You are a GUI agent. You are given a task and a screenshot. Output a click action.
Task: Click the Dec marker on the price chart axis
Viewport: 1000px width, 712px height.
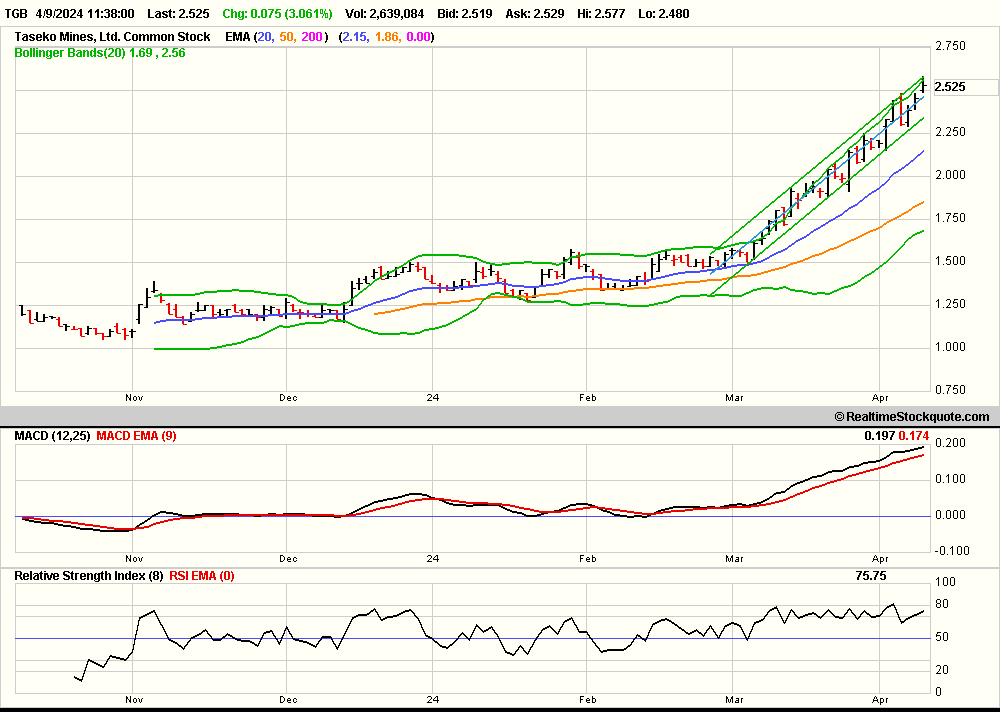(x=289, y=397)
